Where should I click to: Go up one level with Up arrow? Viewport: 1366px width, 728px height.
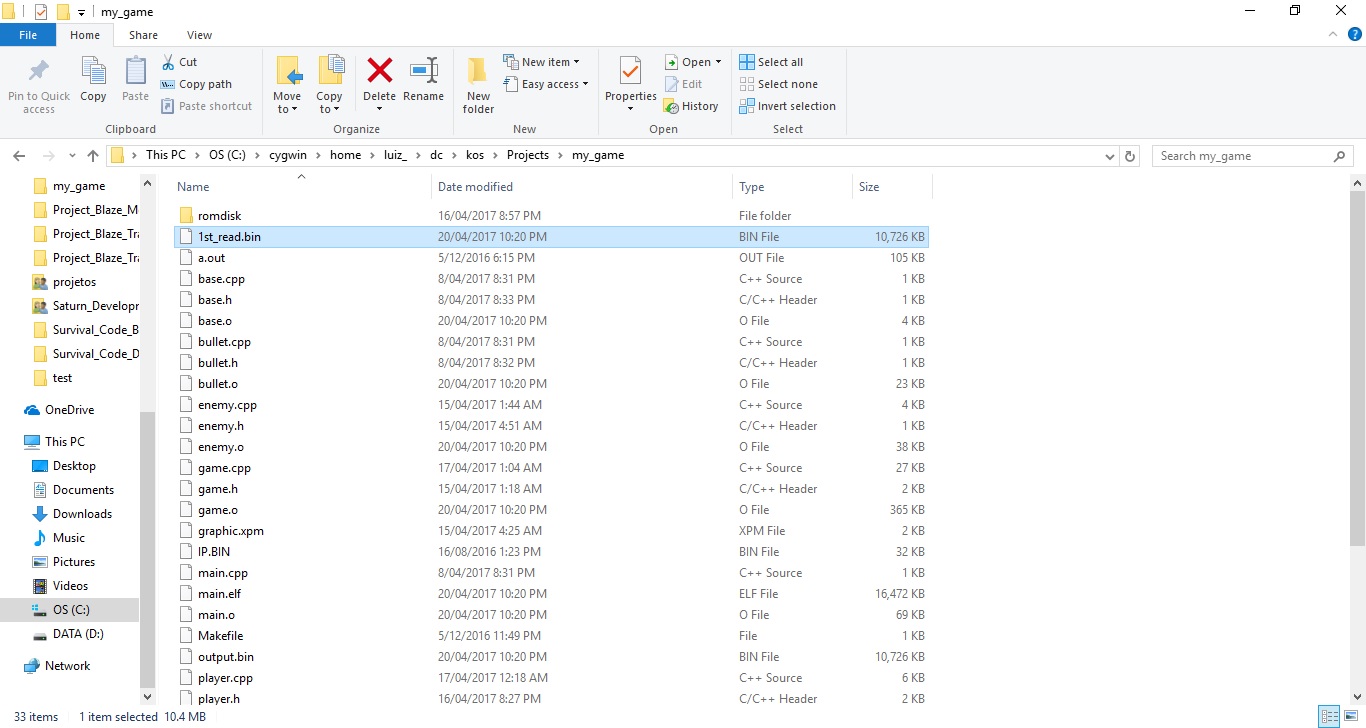click(93, 156)
